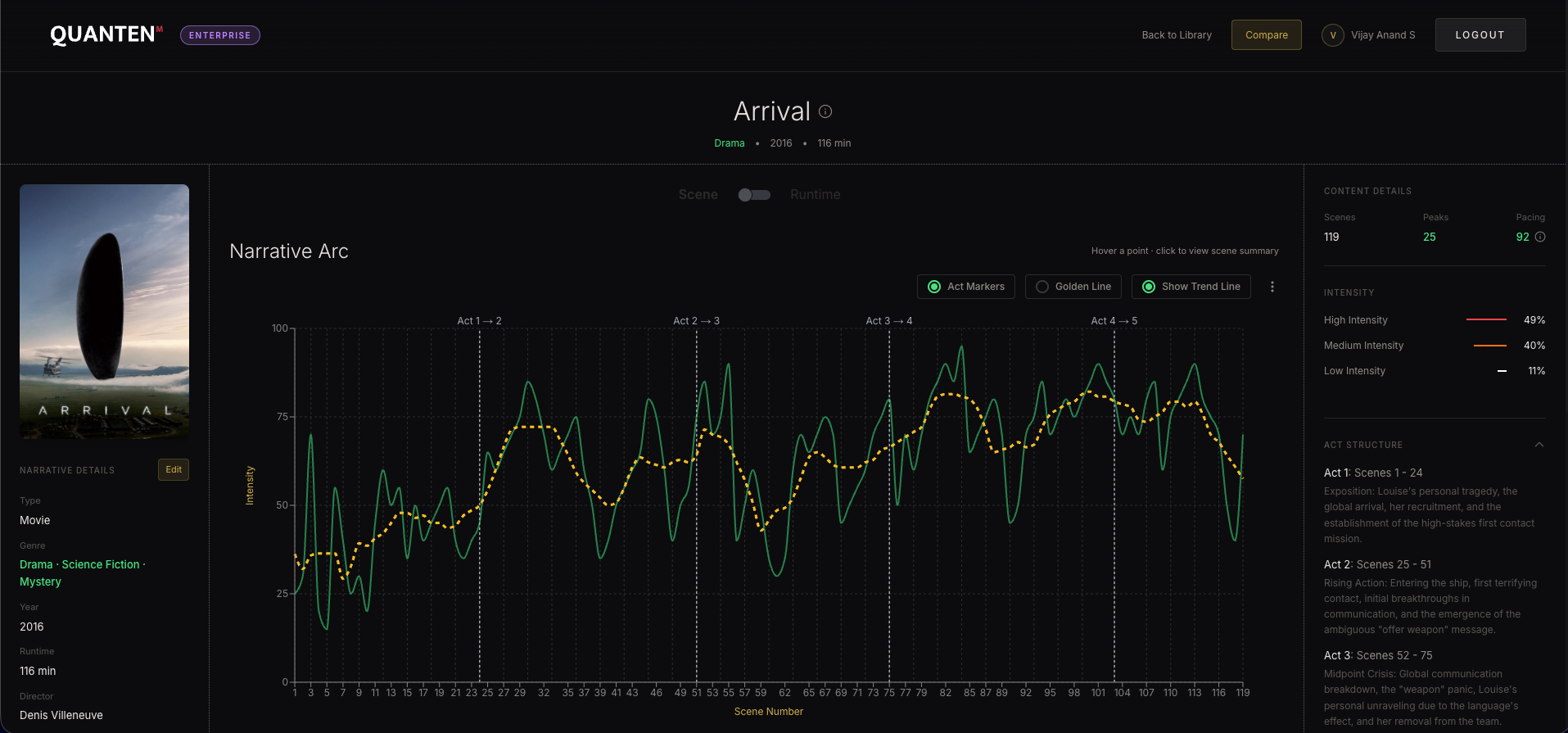Click the user avatar circle with V
This screenshot has height=733, width=1568.
pos(1332,35)
